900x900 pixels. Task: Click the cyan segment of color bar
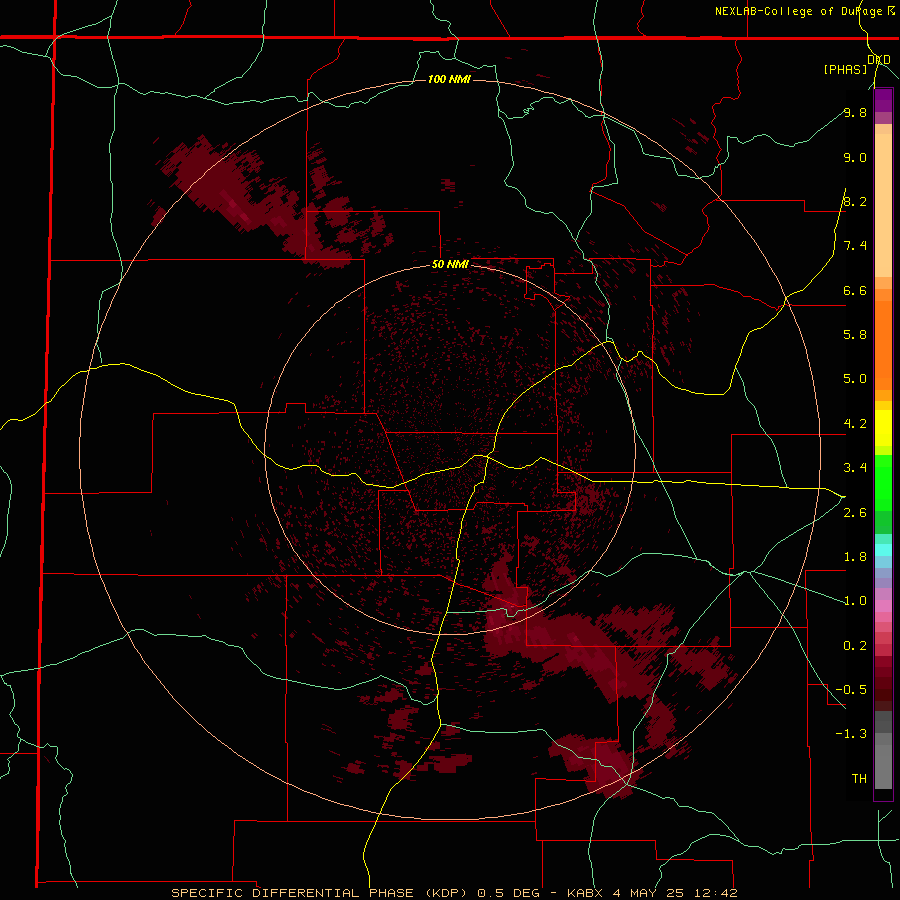coord(883,549)
